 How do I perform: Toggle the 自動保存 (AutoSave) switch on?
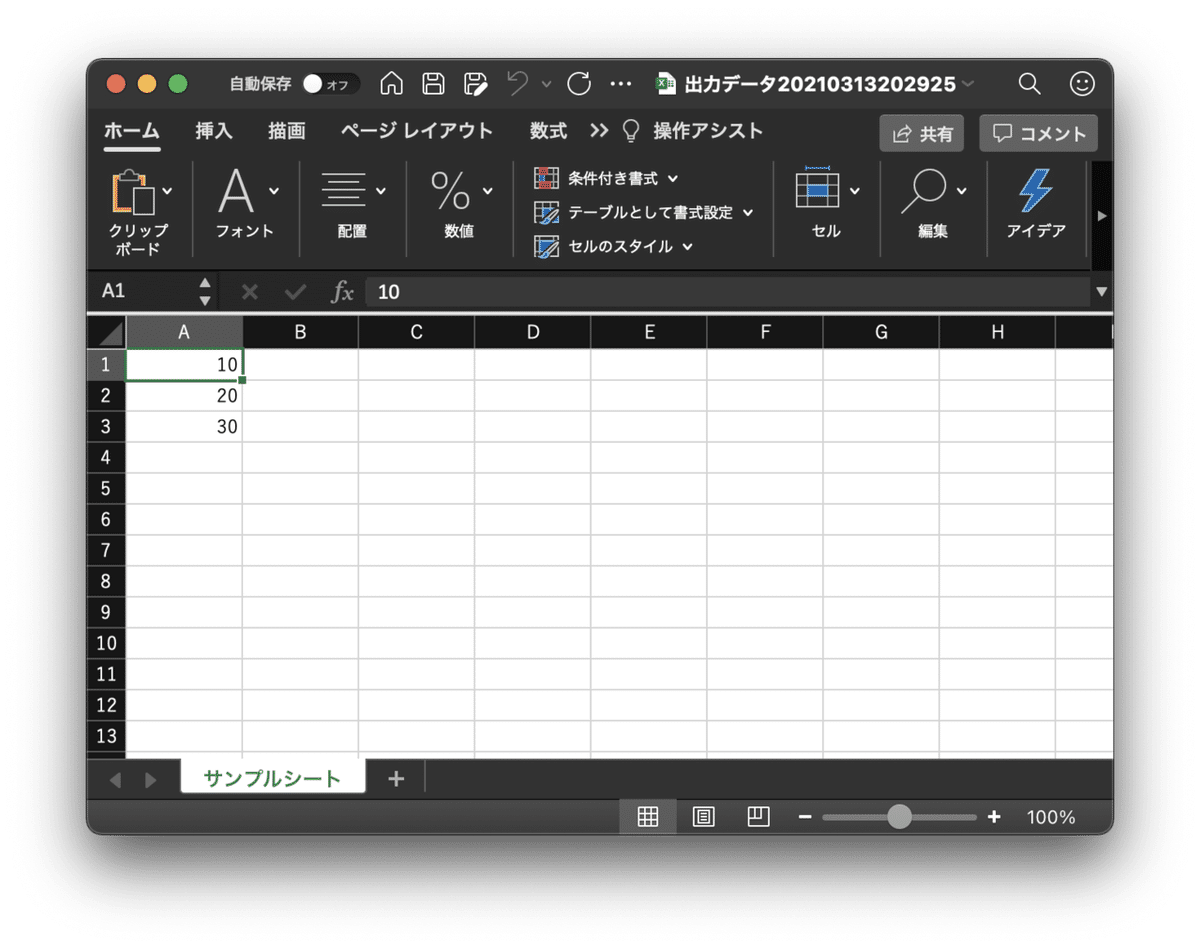click(331, 84)
